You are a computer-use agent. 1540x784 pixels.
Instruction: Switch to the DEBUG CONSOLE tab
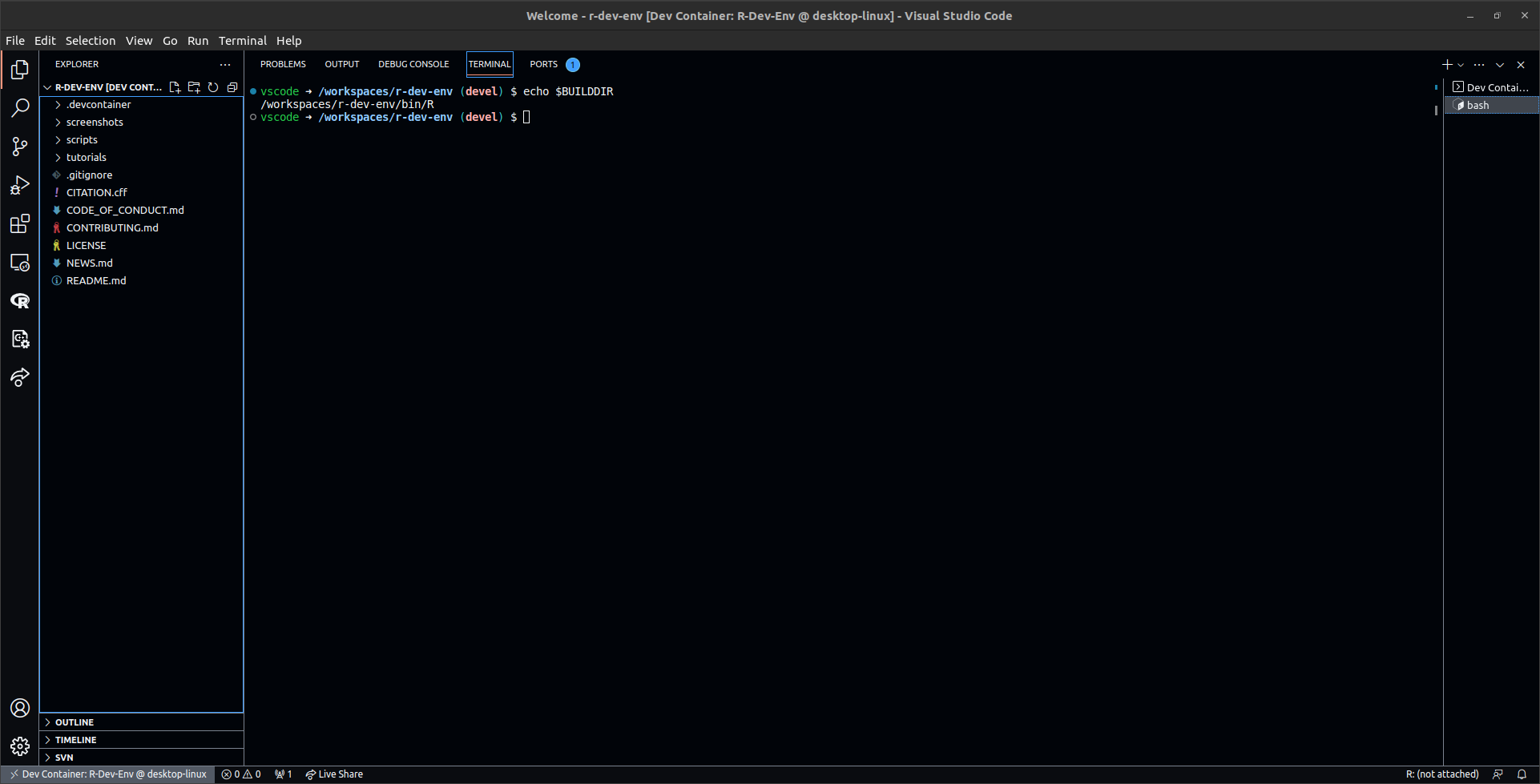click(413, 64)
